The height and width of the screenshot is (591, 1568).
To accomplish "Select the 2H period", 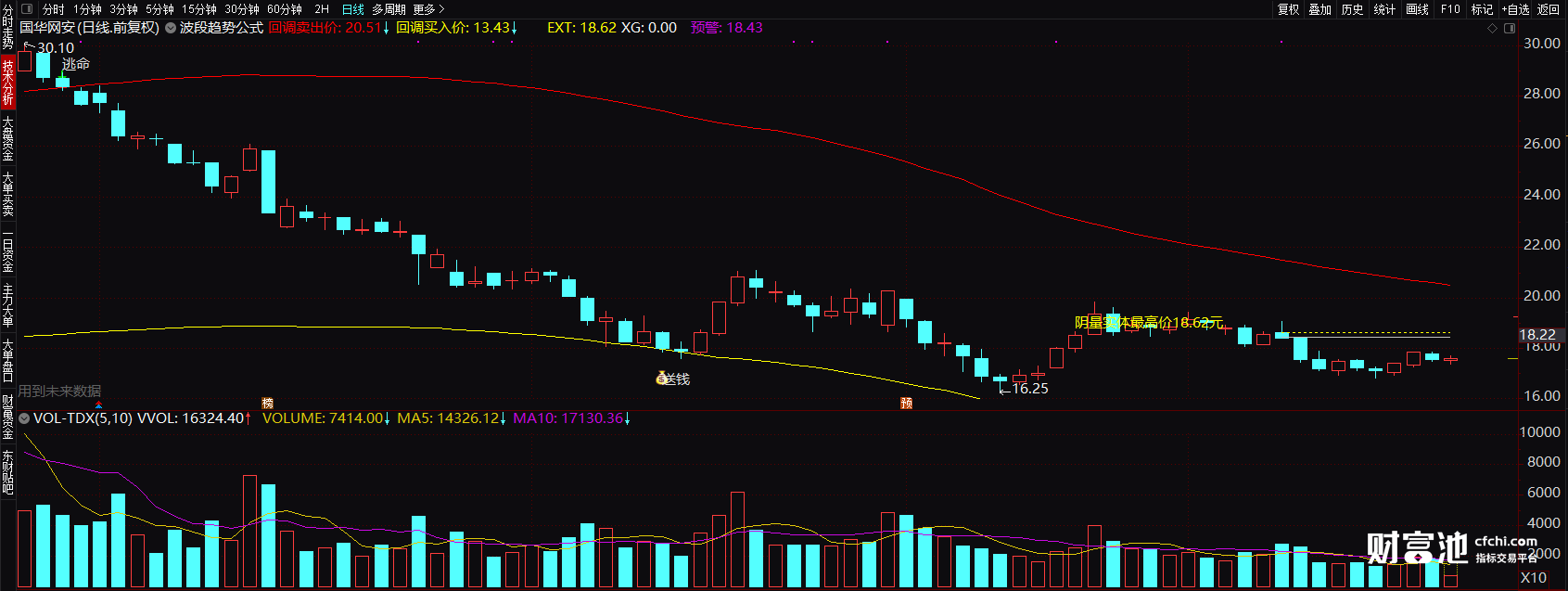I will 322,9.
